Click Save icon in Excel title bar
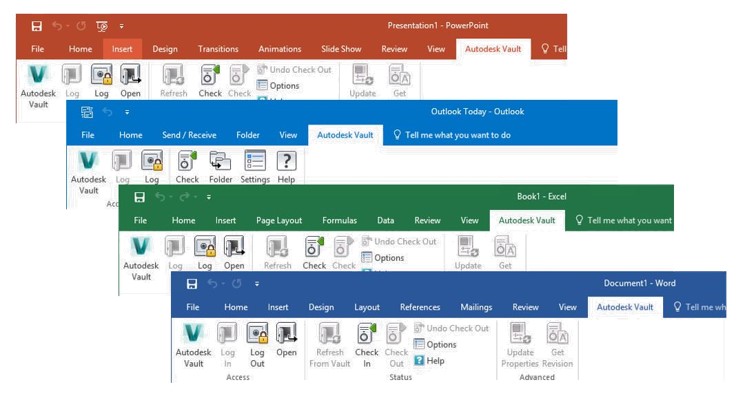The image size is (745, 400). coord(140,197)
